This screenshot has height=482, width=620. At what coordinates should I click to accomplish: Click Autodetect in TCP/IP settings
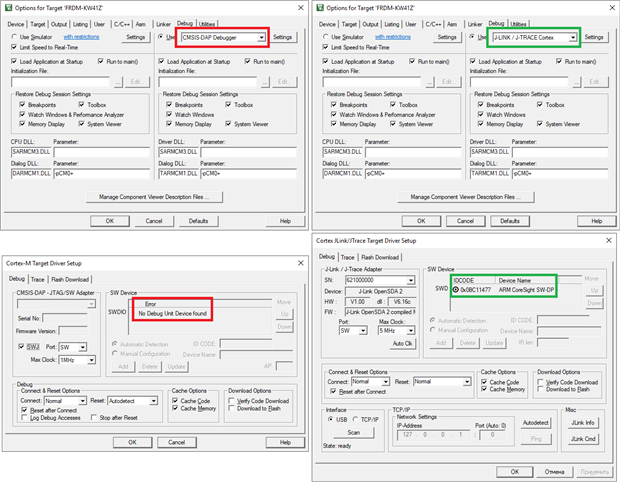coord(536,423)
